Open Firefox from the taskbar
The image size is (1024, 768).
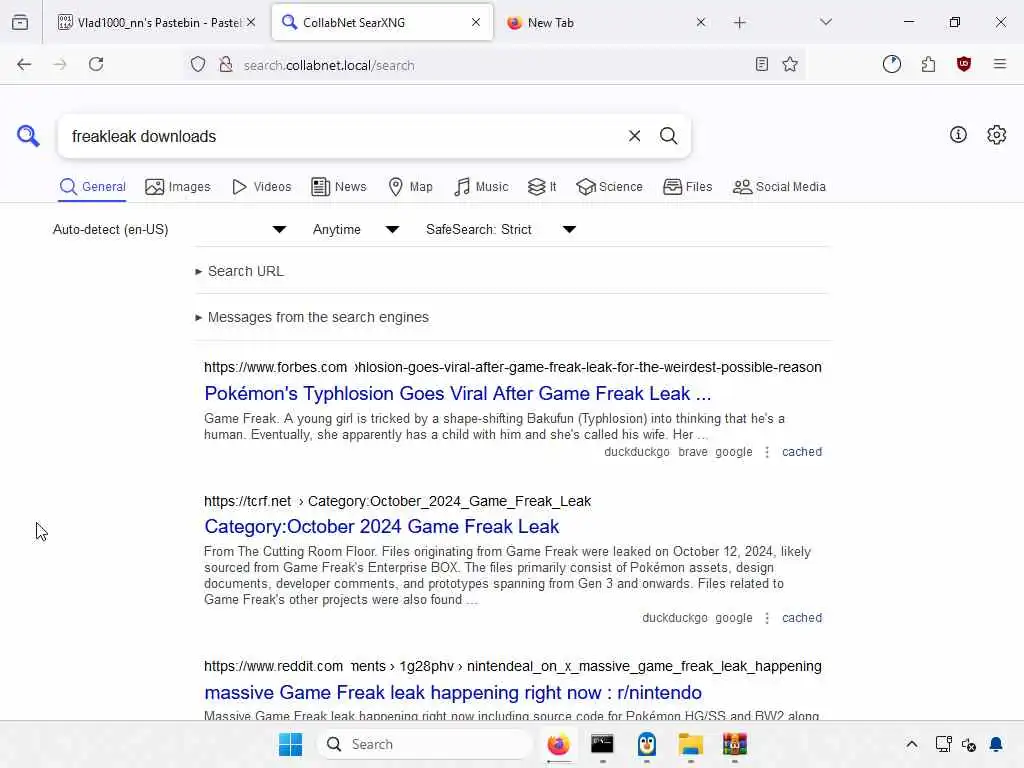click(x=558, y=744)
